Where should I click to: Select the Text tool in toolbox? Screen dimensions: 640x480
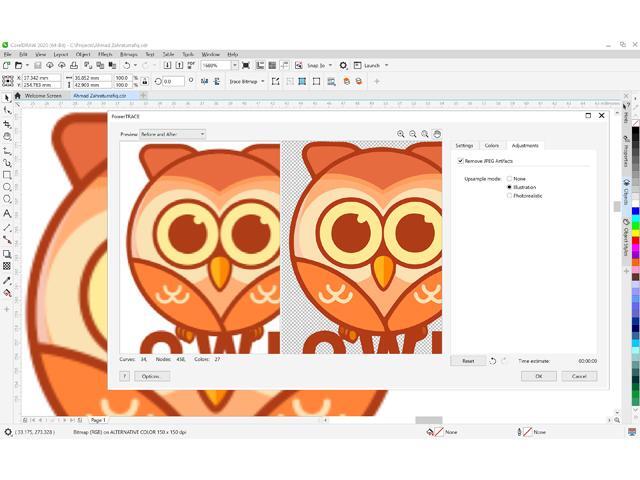[x=7, y=213]
